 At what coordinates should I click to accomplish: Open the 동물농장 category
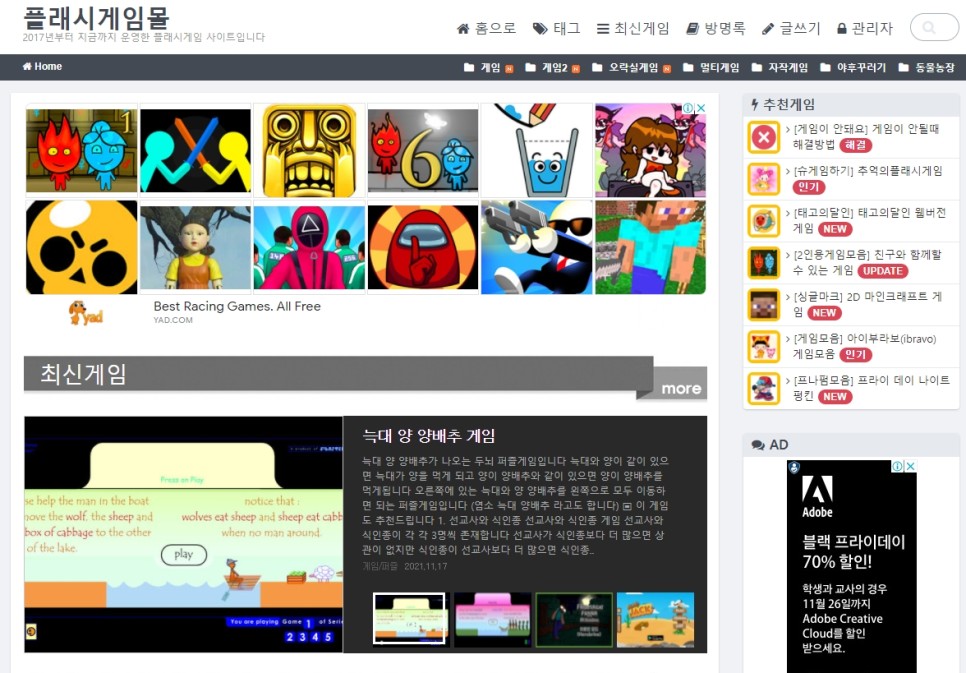pos(926,68)
